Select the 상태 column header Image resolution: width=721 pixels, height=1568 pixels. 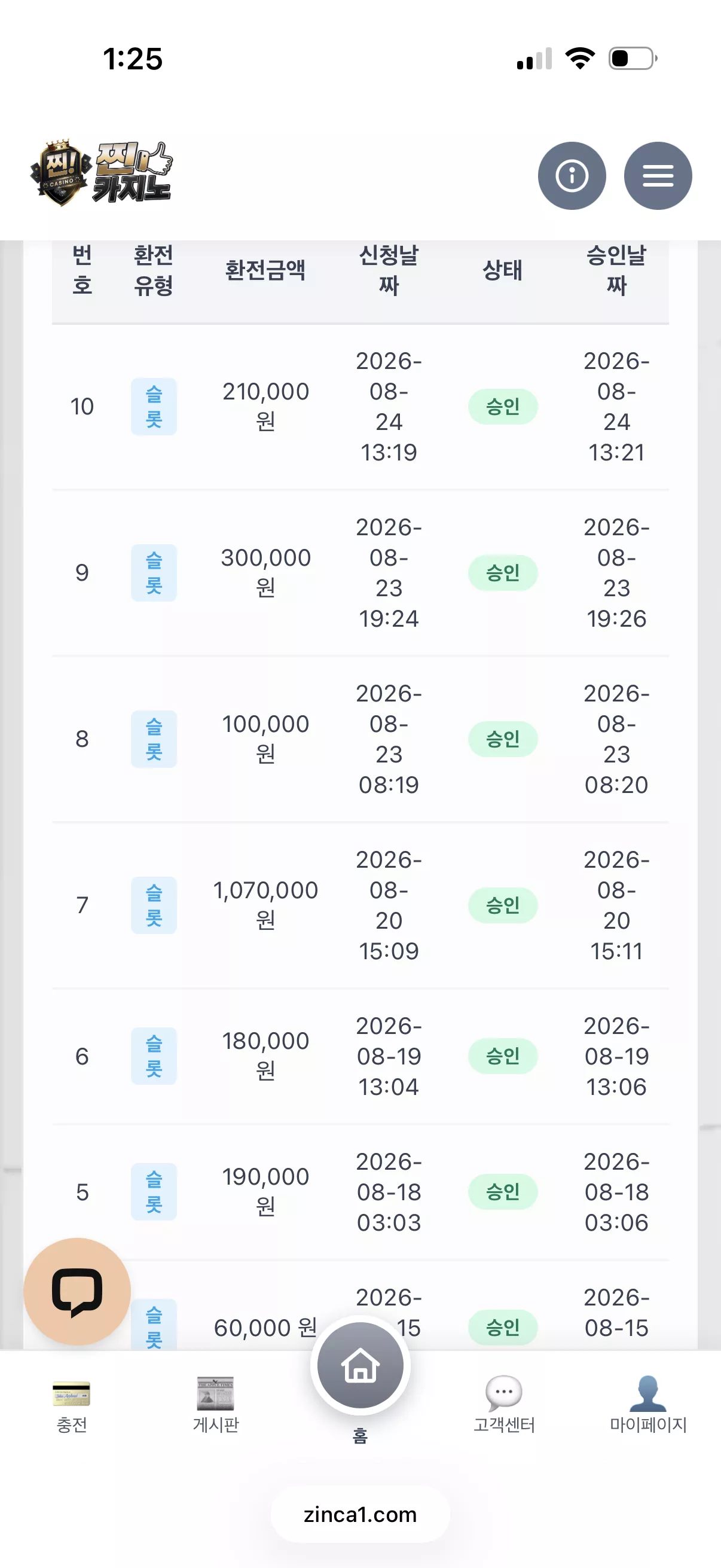point(503,270)
